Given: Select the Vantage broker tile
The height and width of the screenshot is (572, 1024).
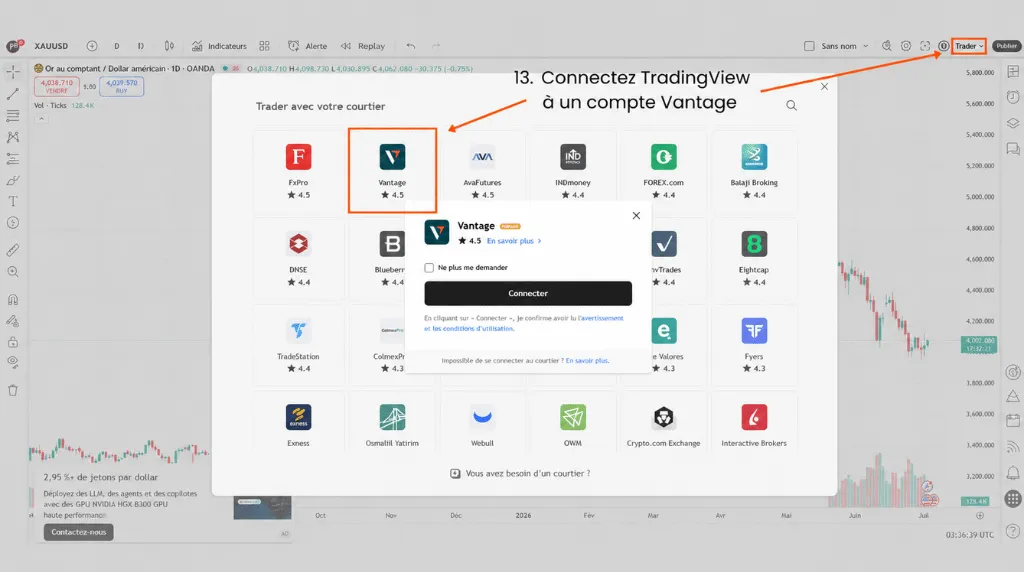Looking at the screenshot, I should tap(392, 171).
